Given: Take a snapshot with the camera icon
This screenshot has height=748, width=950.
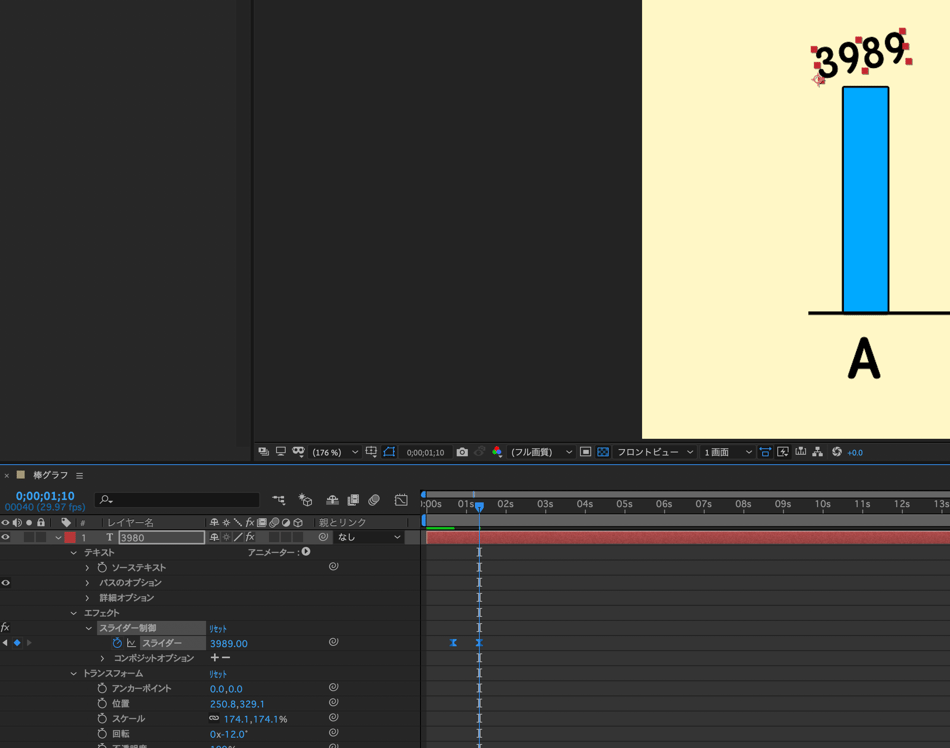Looking at the screenshot, I should (462, 452).
